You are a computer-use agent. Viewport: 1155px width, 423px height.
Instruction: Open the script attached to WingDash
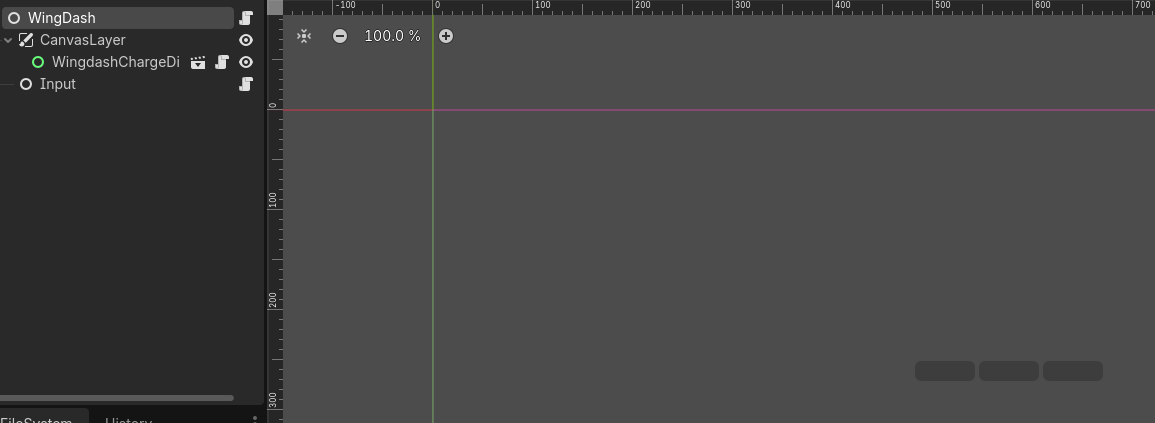(x=246, y=18)
